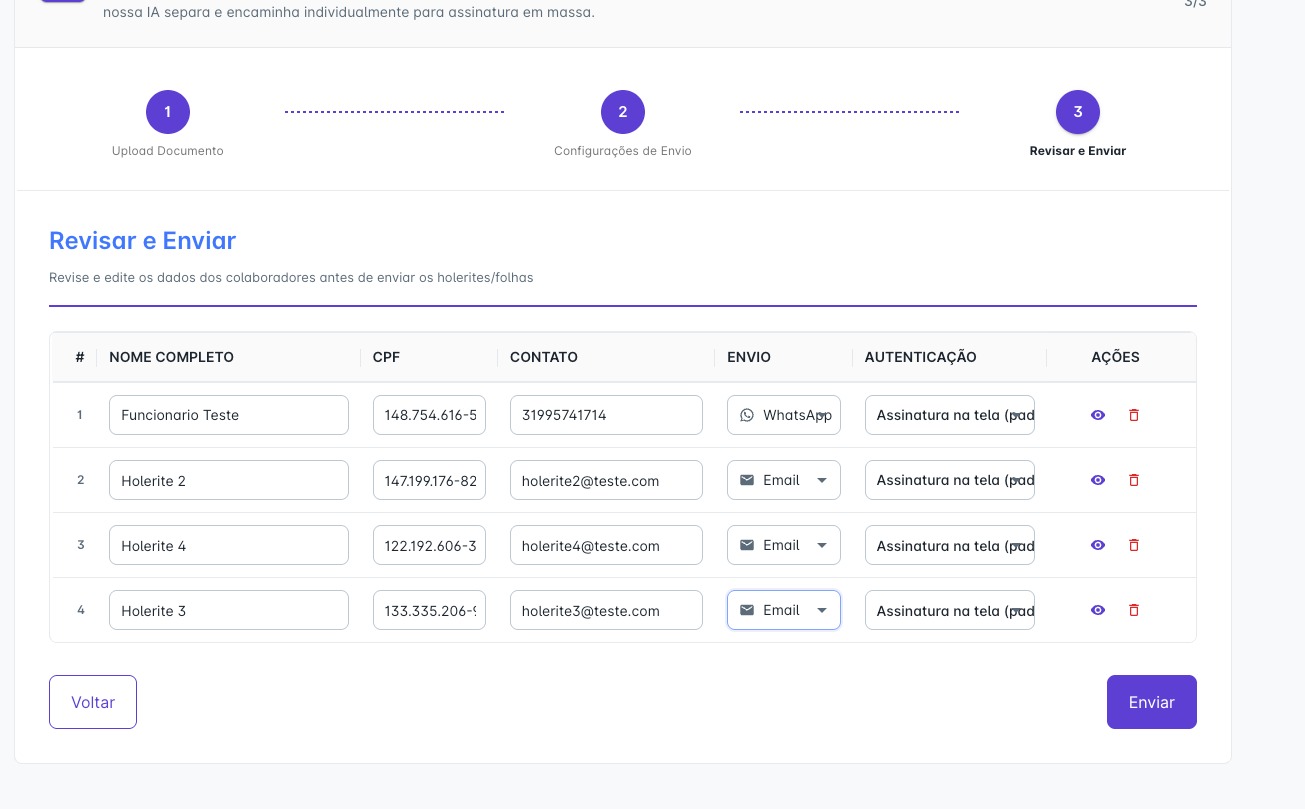1305x809 pixels.
Task: Edit CPF field starting with 133.335.206
Action: [x=429, y=610]
